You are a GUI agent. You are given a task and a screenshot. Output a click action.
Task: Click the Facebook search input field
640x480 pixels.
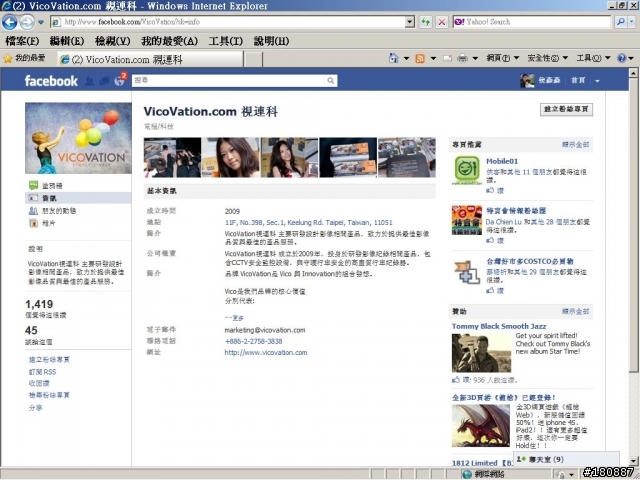point(230,81)
